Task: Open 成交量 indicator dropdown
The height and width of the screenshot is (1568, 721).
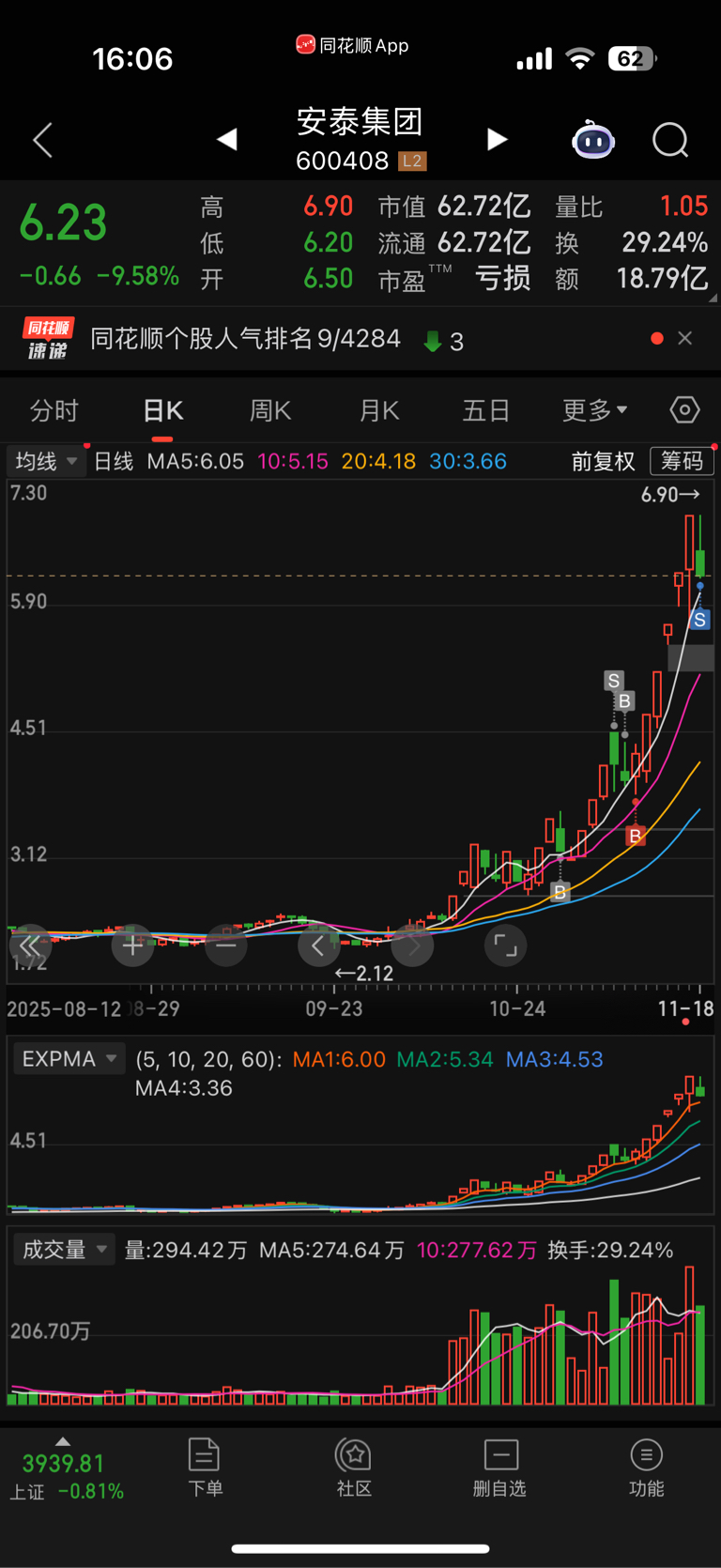Action: [x=64, y=1250]
